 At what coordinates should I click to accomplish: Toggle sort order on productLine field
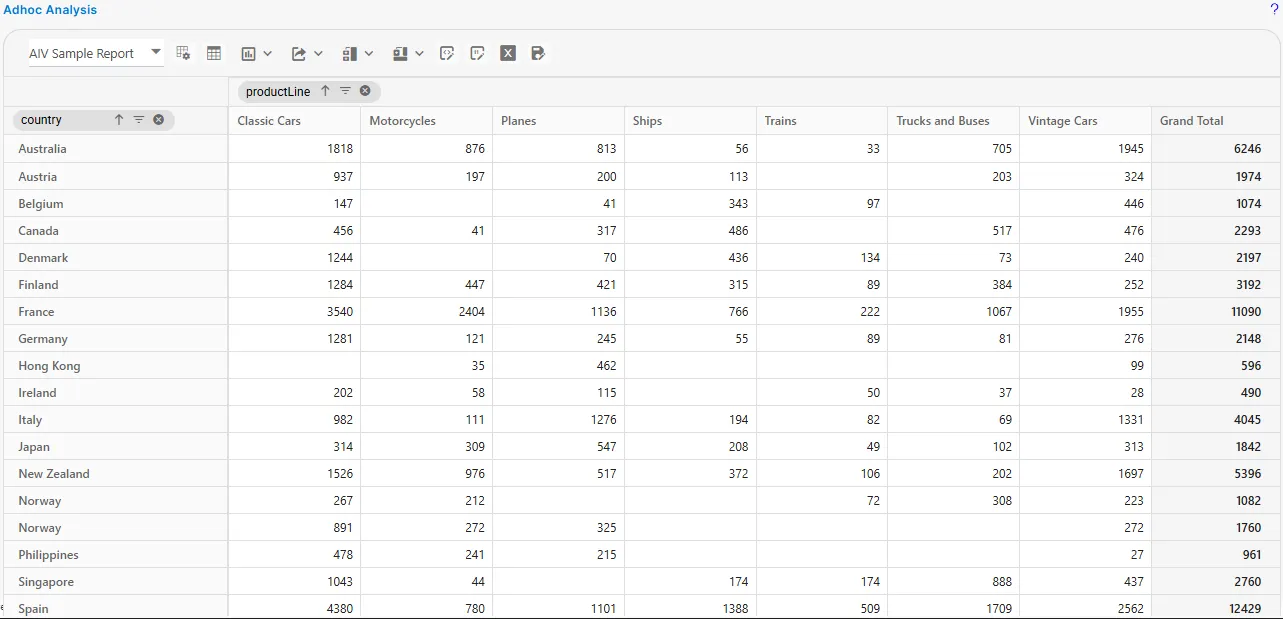pyautogui.click(x=325, y=91)
